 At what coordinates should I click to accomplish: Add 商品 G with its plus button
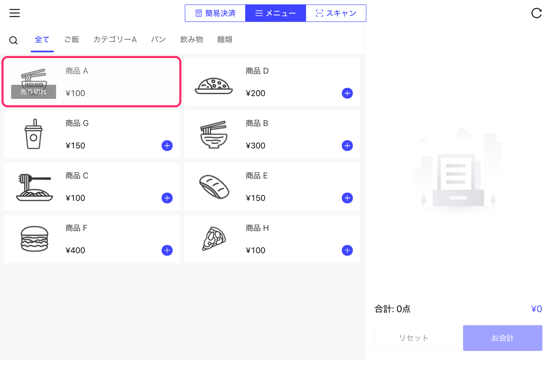[x=167, y=145]
